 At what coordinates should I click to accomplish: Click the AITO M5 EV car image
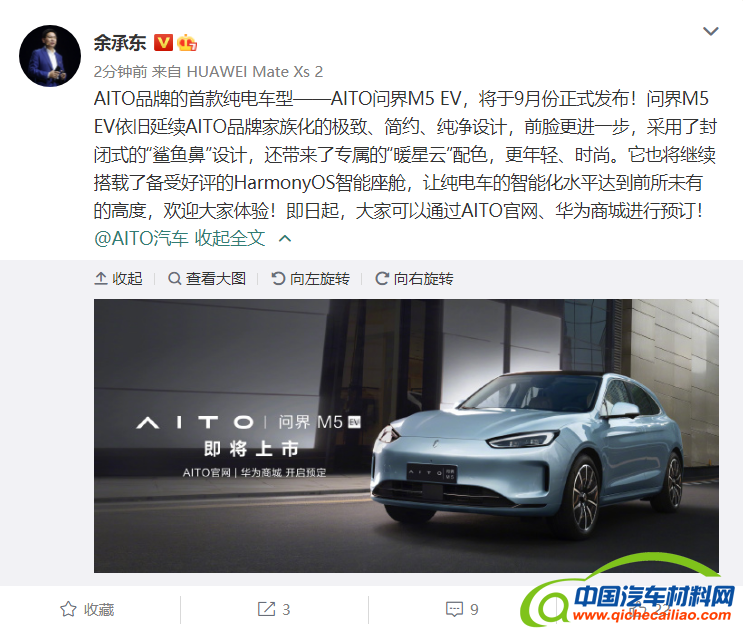[406, 436]
